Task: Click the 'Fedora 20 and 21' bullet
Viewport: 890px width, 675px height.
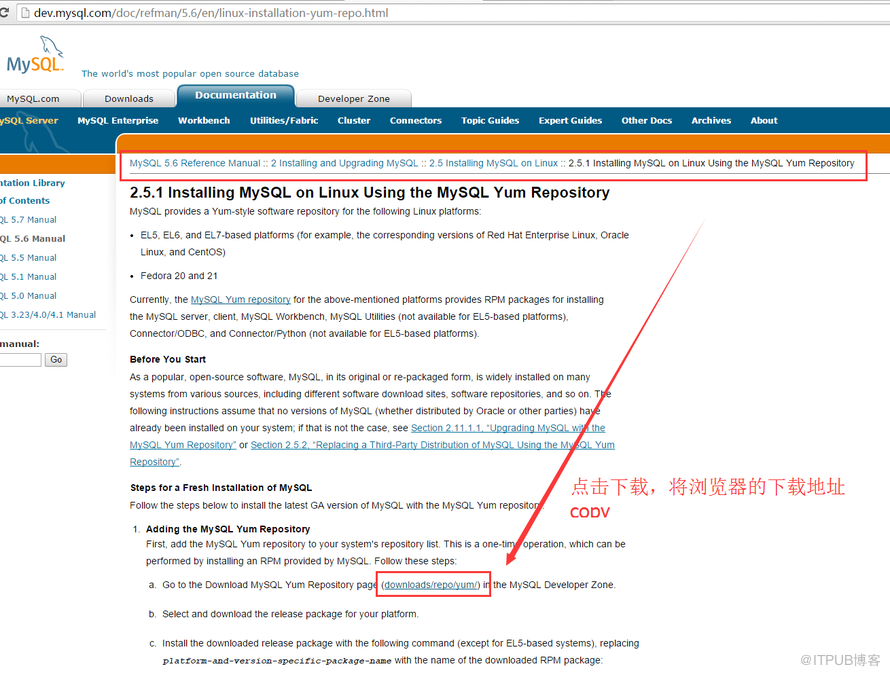Action: (179, 276)
